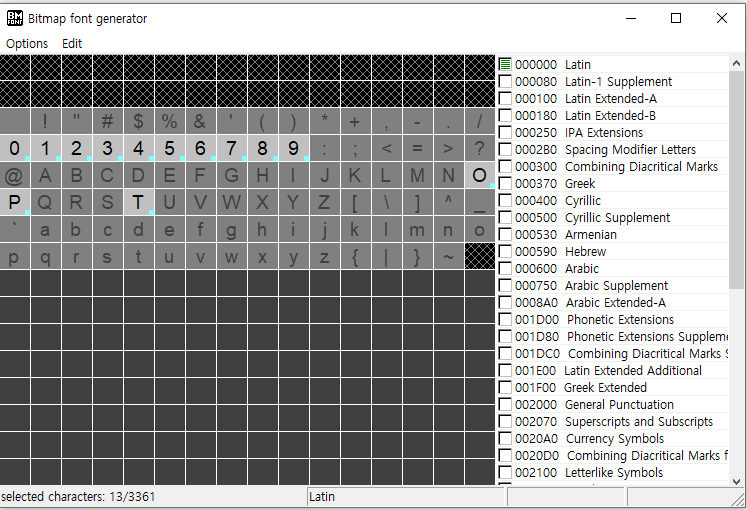
Task: Select the lowercase g glyph cell
Action: click(x=232, y=230)
